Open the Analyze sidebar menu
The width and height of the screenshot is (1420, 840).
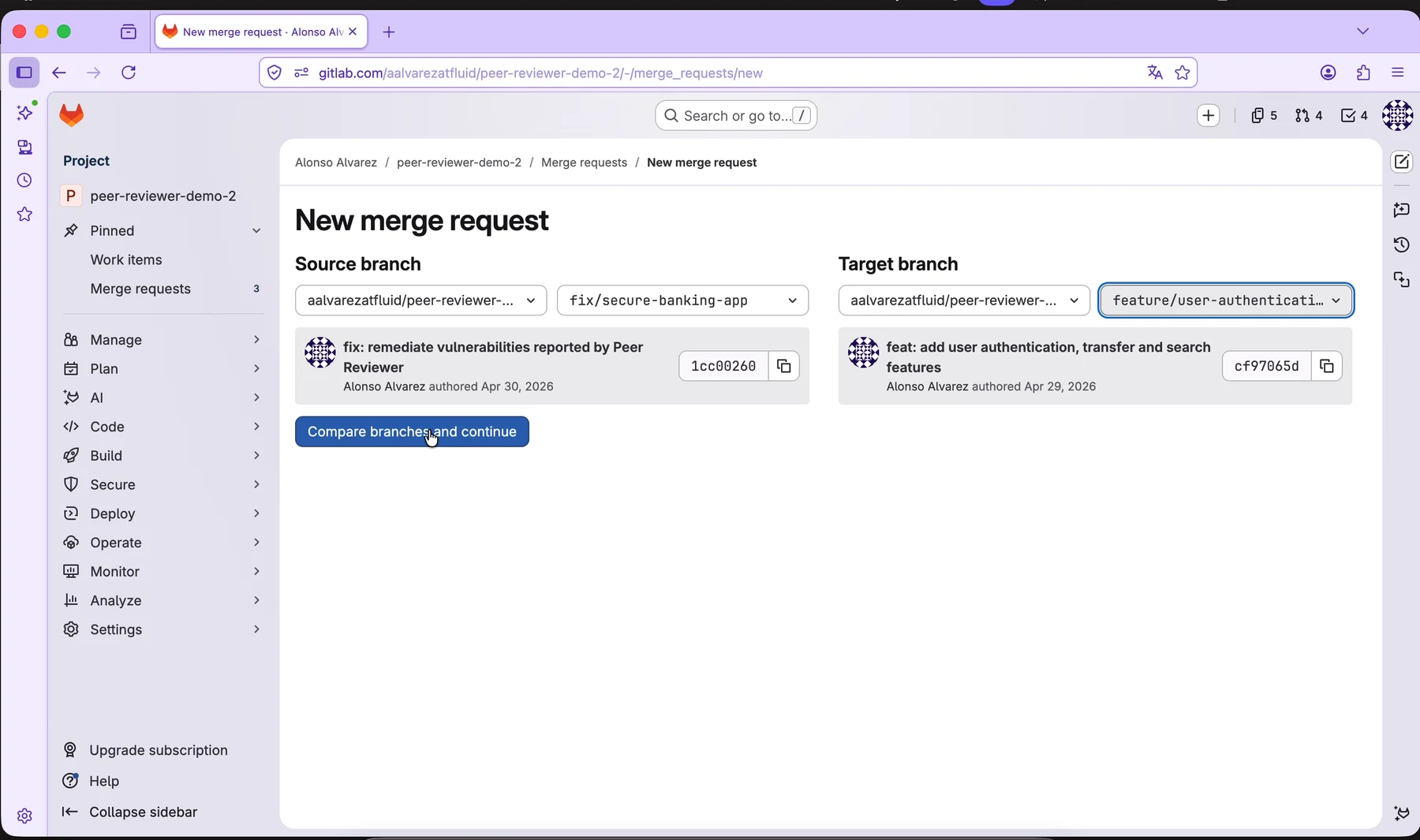coord(162,601)
